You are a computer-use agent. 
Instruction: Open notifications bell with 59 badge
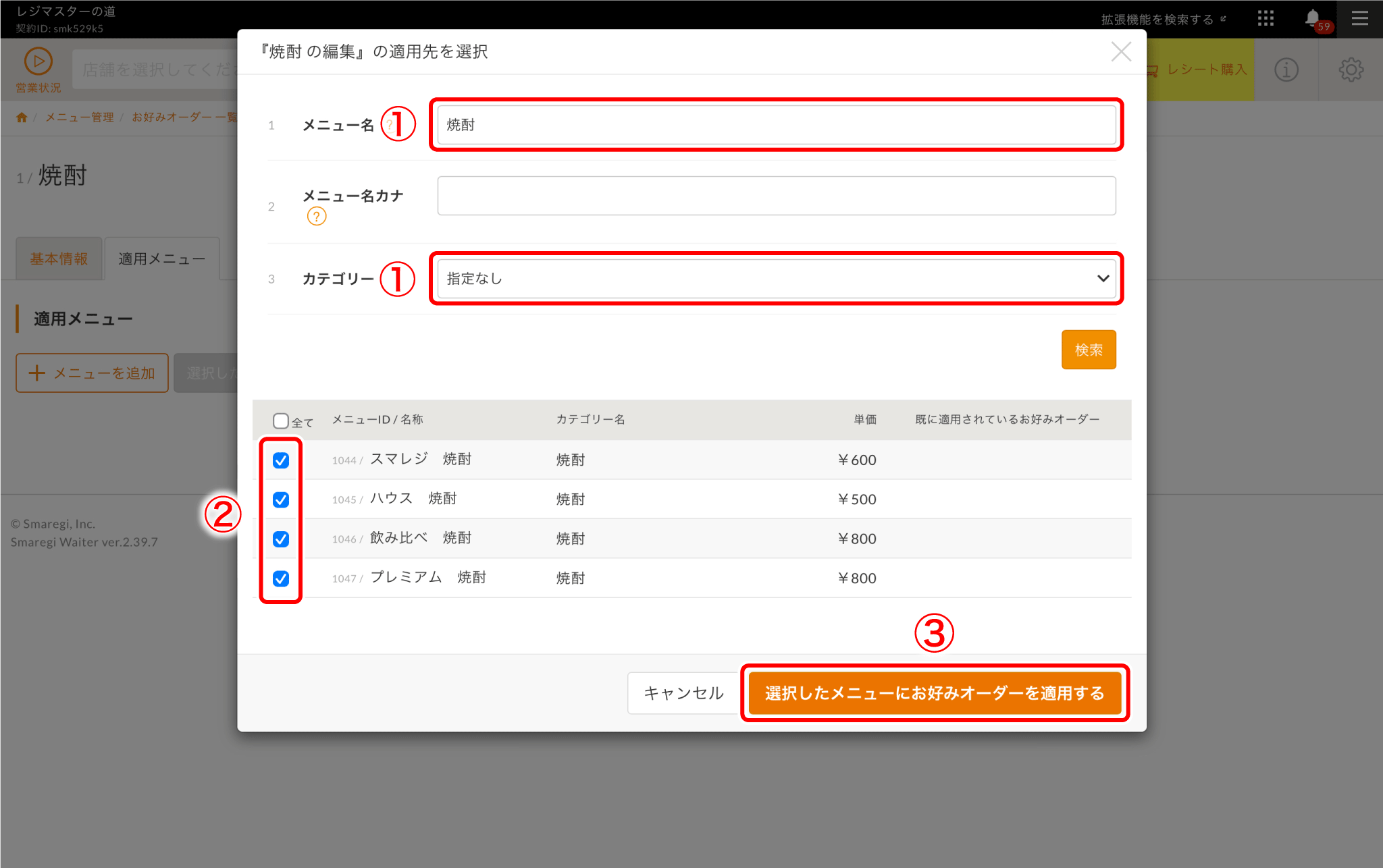click(1313, 19)
